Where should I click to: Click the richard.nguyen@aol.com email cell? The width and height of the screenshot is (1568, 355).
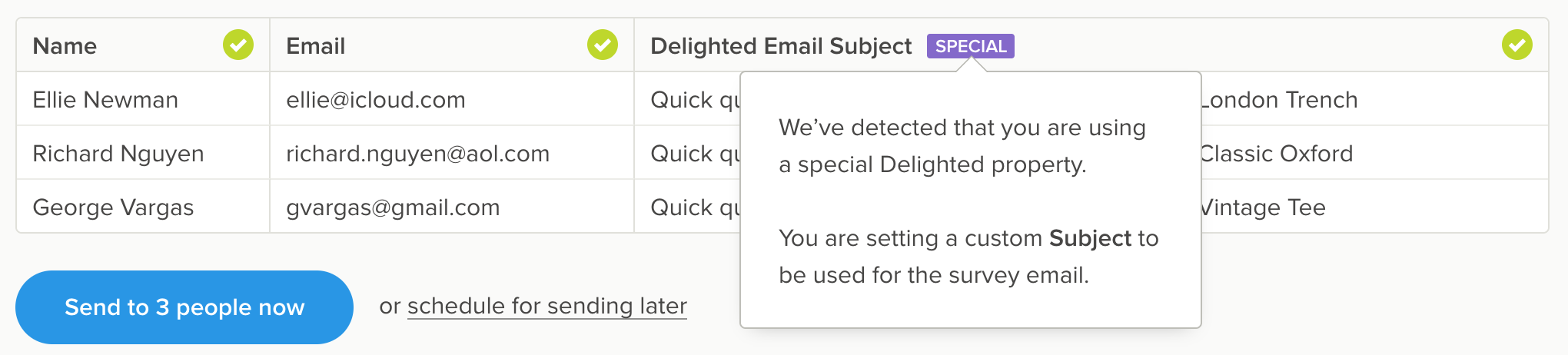(417, 154)
